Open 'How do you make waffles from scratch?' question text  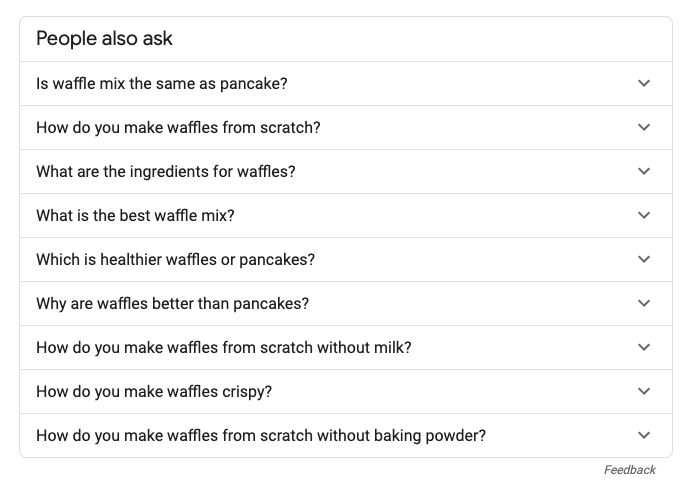click(178, 128)
